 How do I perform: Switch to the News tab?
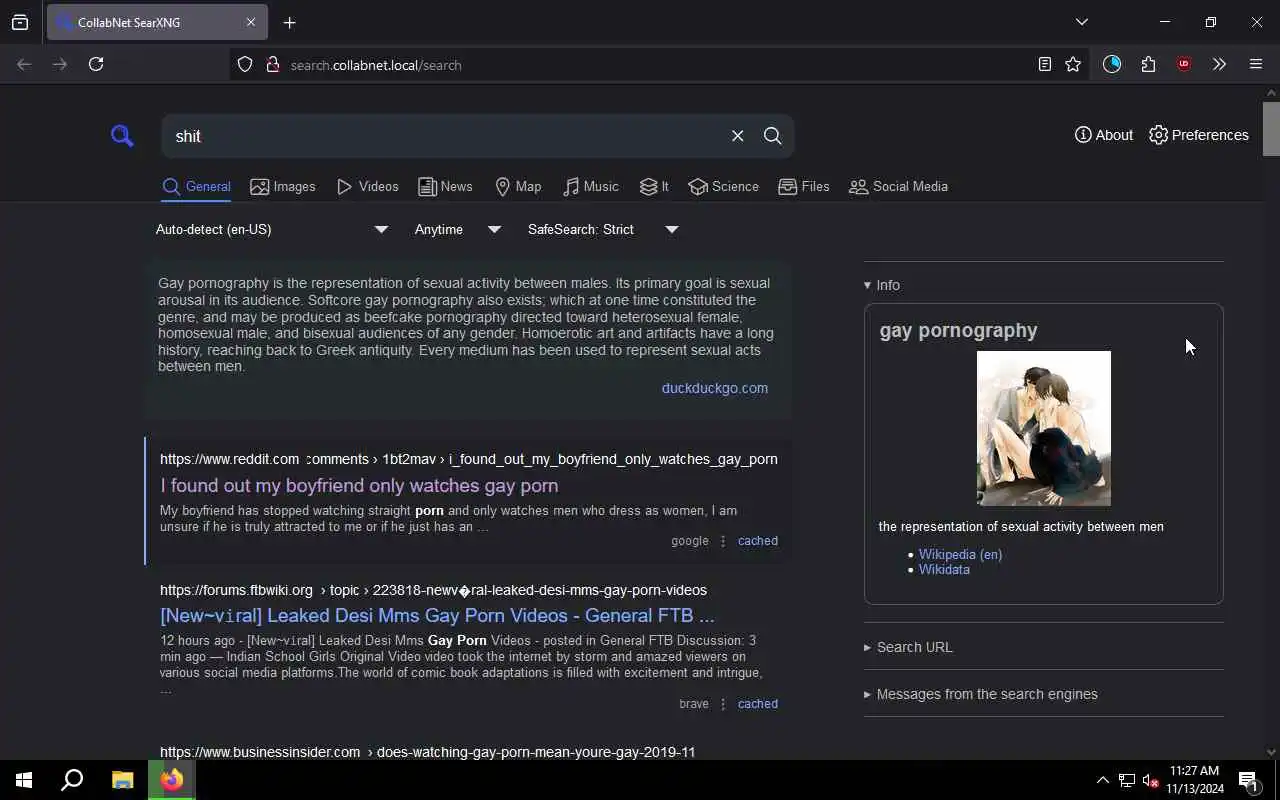pos(445,186)
